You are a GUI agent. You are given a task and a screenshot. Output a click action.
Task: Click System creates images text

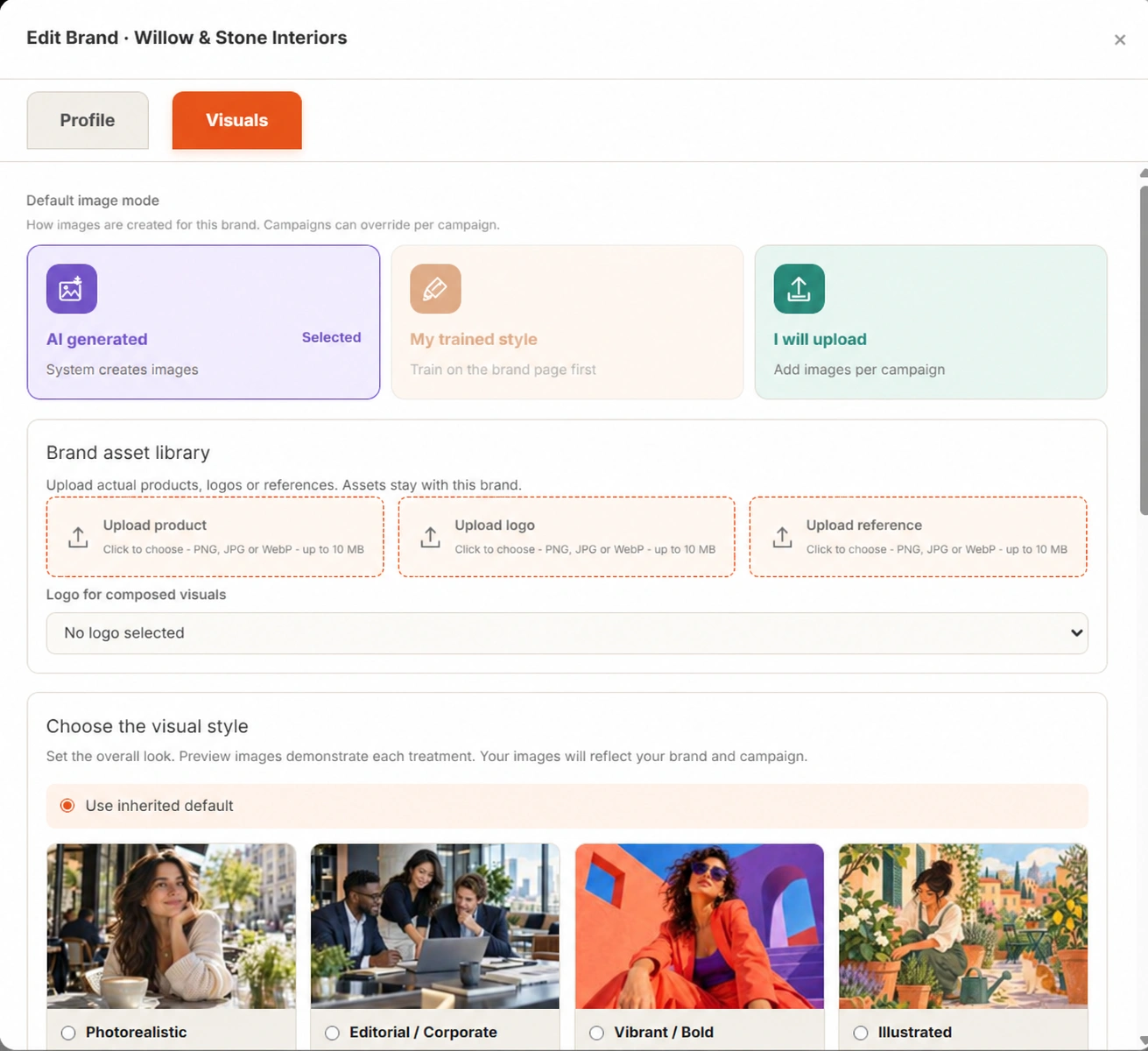coord(123,370)
